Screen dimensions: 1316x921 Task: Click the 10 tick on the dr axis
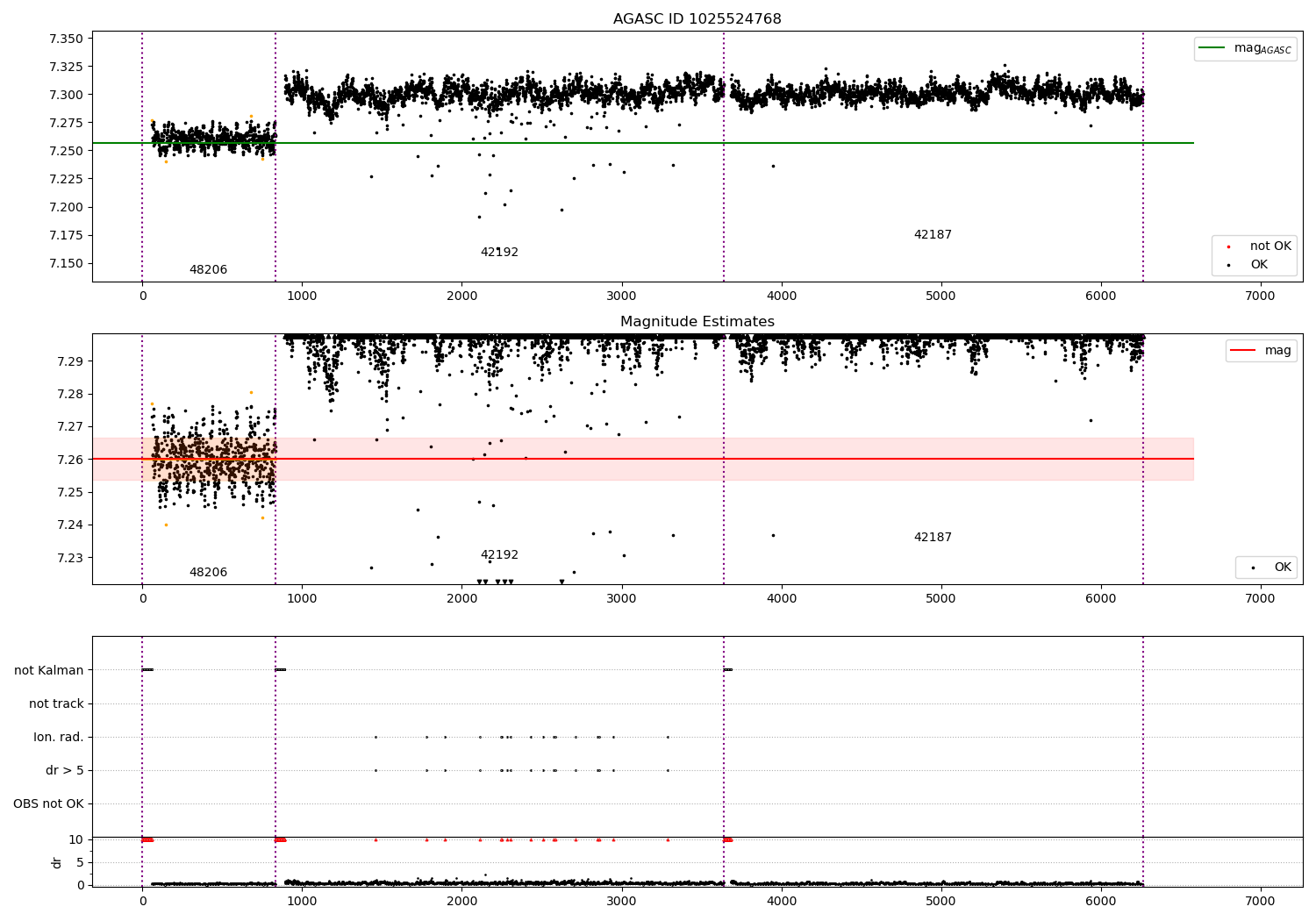[x=76, y=839]
